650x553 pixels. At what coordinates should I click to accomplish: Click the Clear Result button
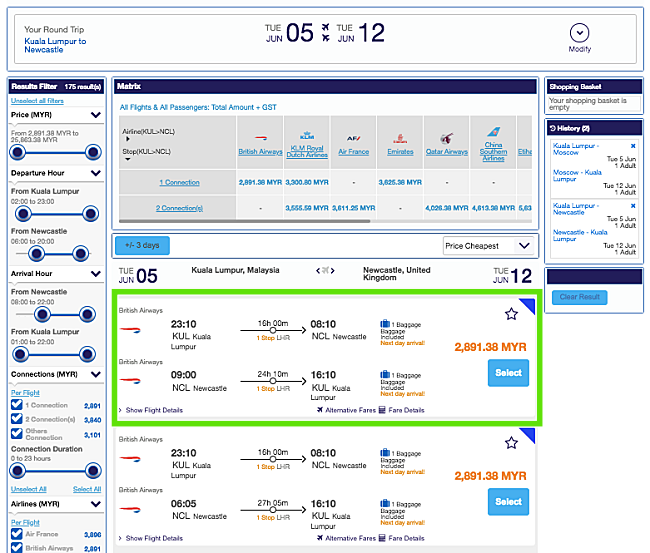point(580,297)
